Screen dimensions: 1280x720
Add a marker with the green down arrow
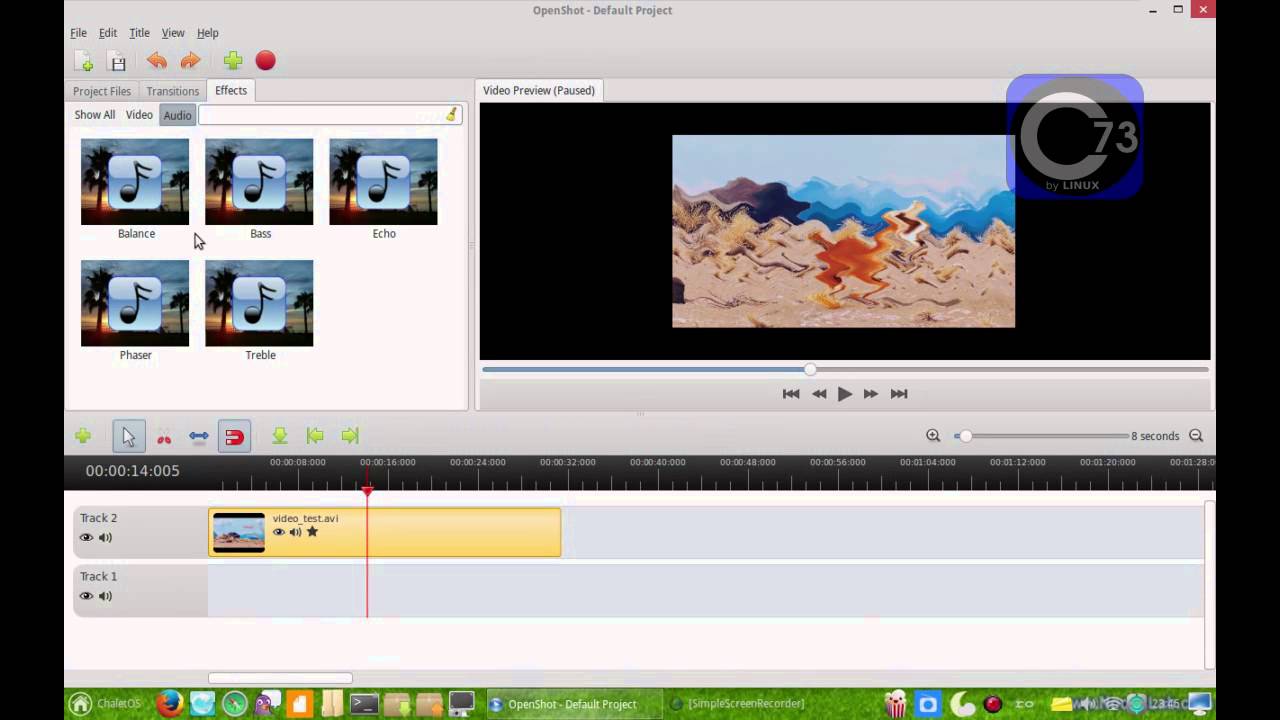(x=280, y=436)
